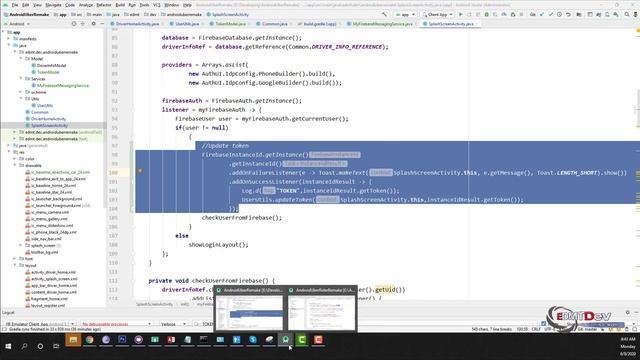Open the File menu
Viewport: 640px width, 360px height.
tap(15, 5)
